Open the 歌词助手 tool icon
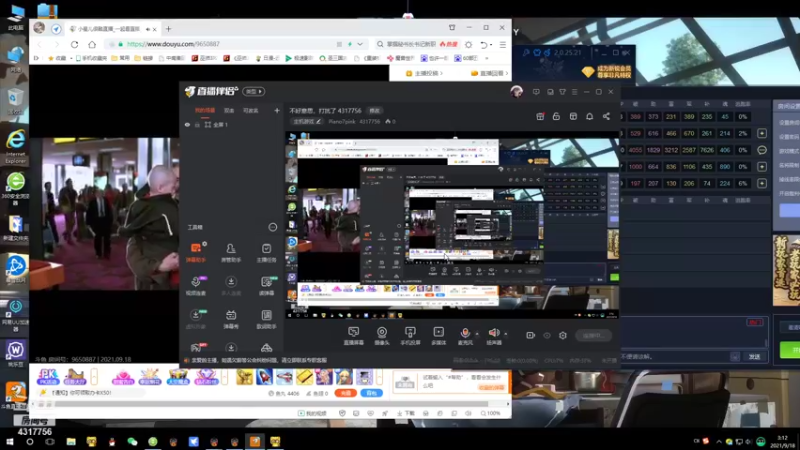Screen dimensions: 800x450 [266, 319]
